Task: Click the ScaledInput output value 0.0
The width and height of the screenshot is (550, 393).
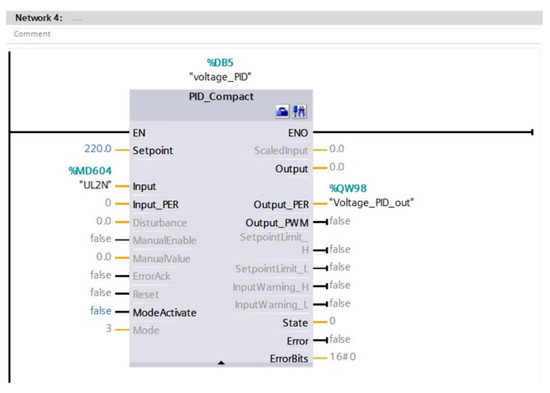Action: click(x=337, y=149)
